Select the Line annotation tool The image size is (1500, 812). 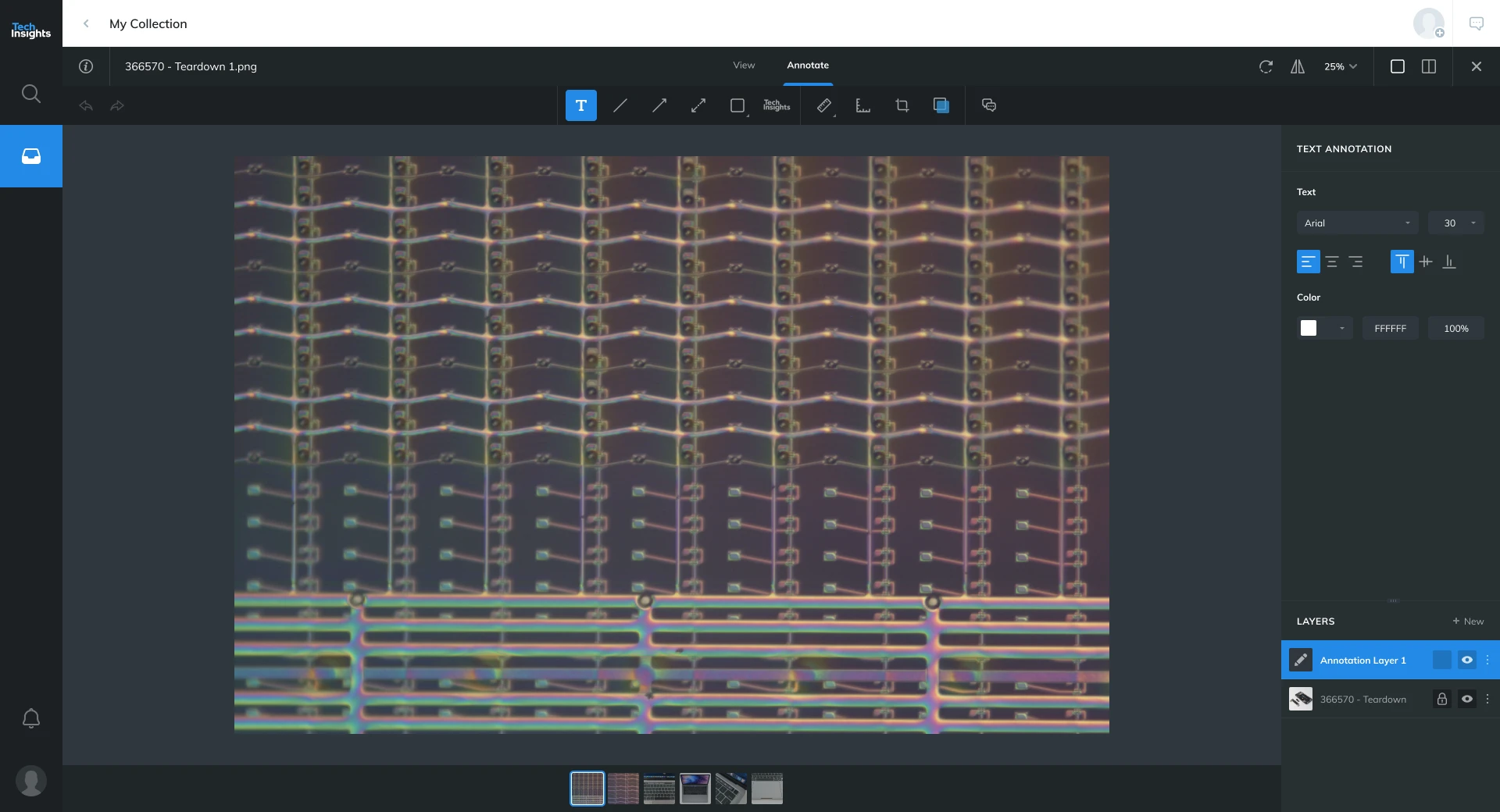(620, 105)
